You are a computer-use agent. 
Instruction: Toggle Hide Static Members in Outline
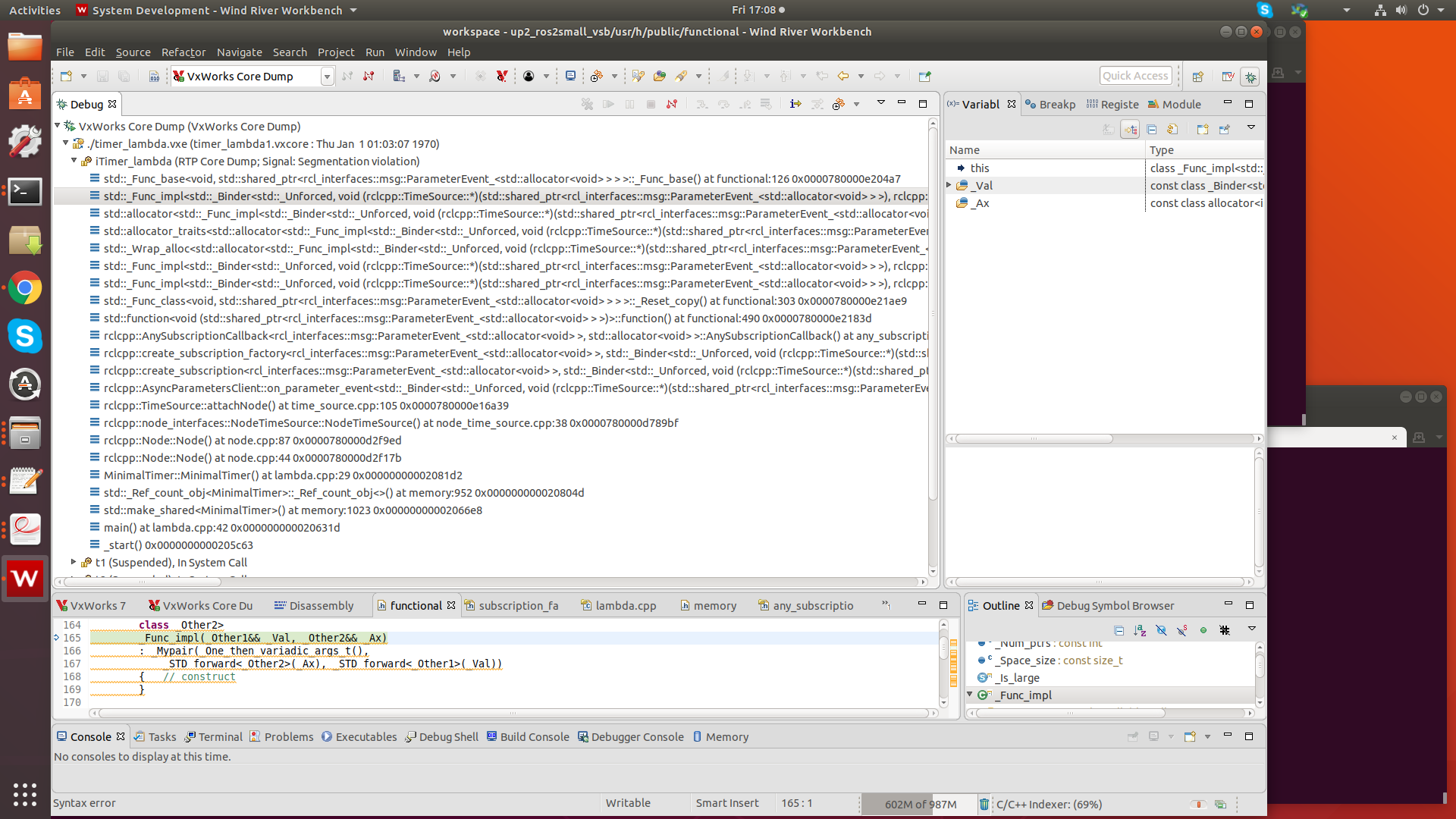tap(1181, 630)
